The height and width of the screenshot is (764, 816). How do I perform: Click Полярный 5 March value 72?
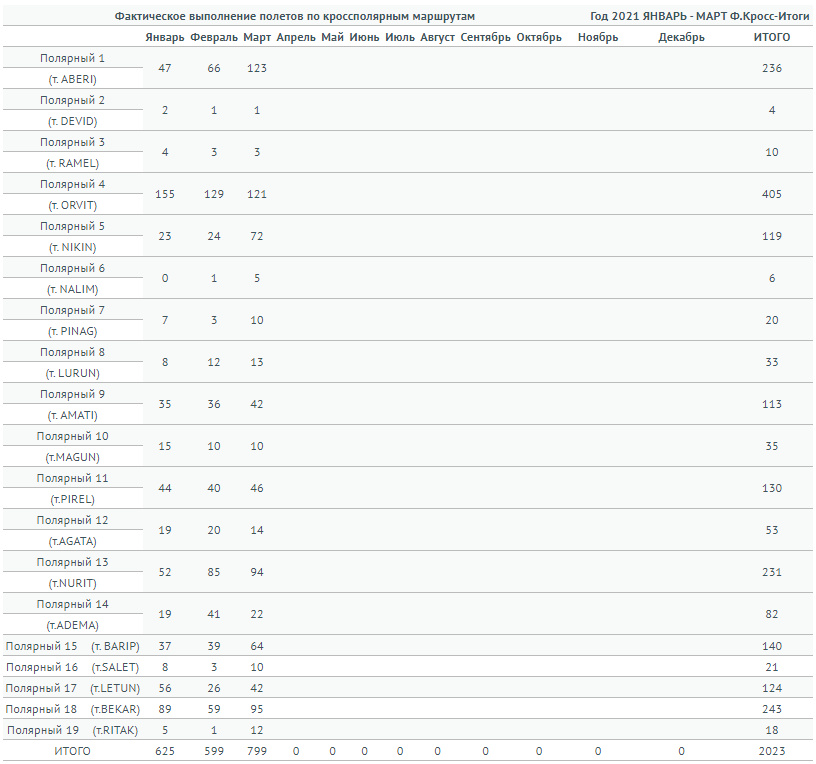(x=257, y=237)
